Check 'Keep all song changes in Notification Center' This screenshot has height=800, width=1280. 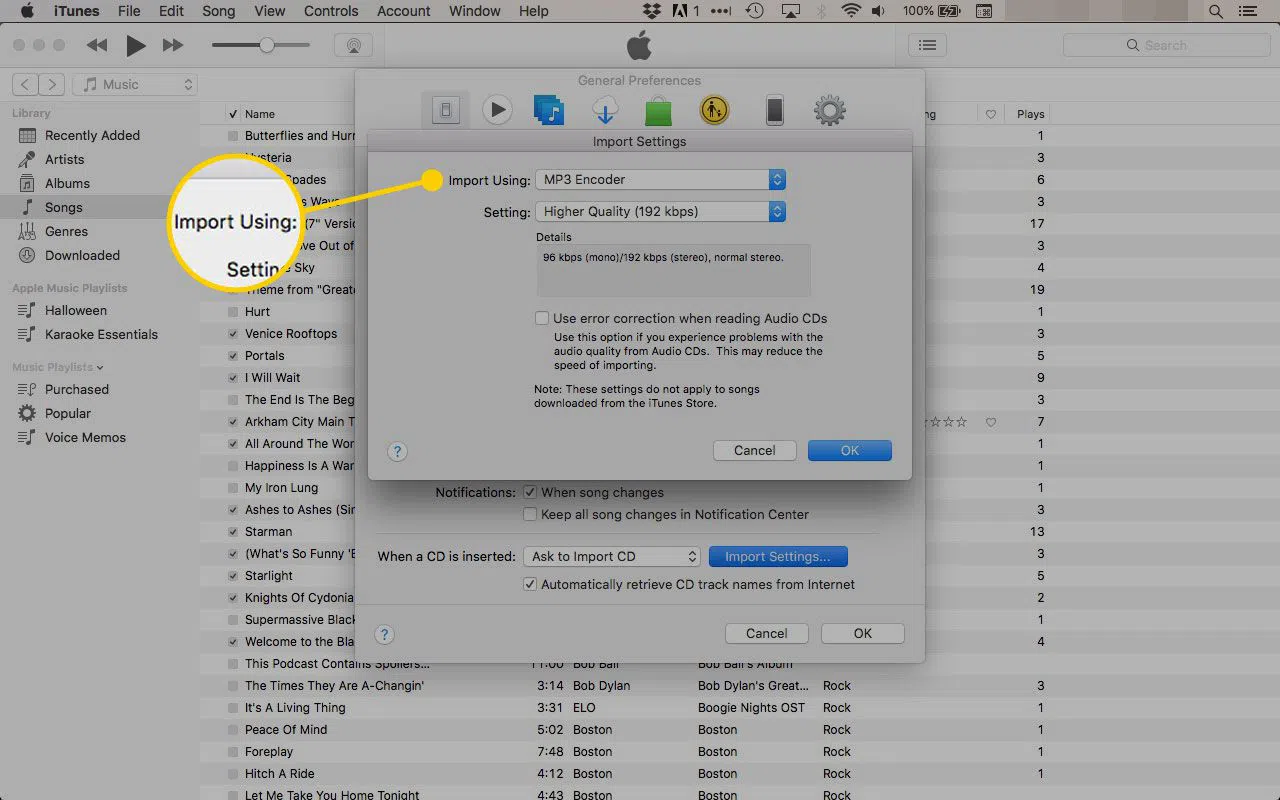coord(531,514)
